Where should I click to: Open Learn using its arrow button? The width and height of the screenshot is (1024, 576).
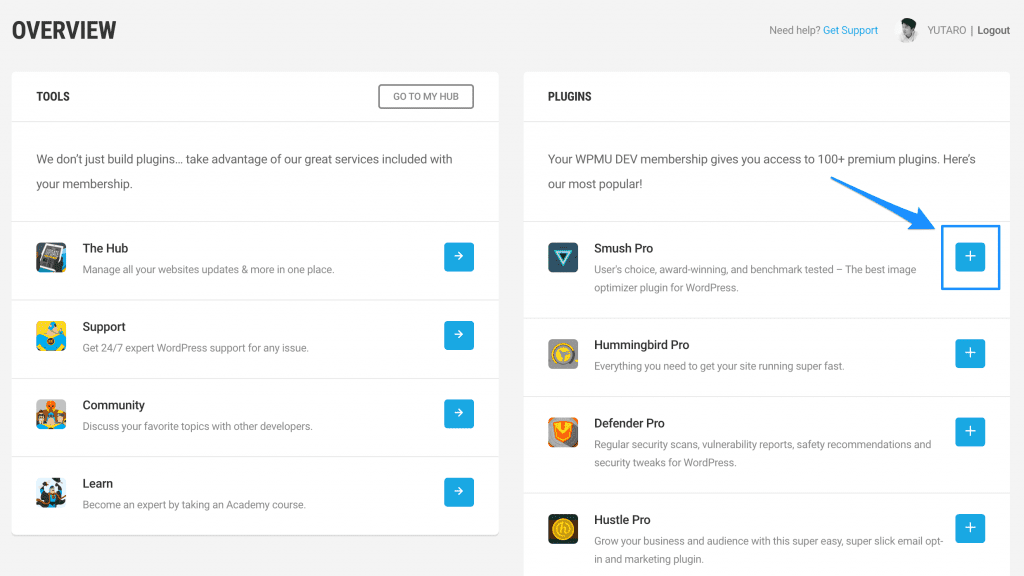pyautogui.click(x=459, y=492)
